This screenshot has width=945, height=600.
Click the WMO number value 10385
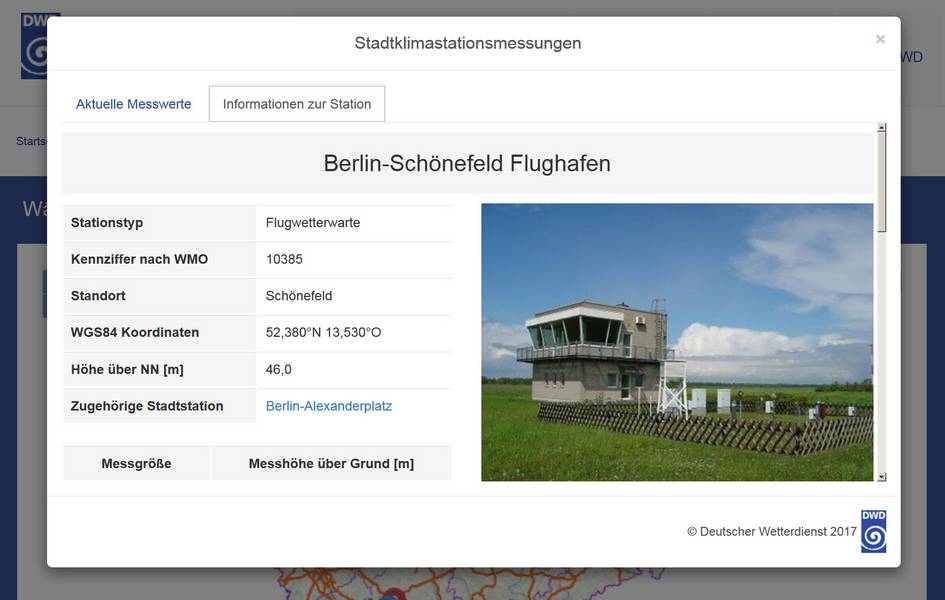click(284, 259)
